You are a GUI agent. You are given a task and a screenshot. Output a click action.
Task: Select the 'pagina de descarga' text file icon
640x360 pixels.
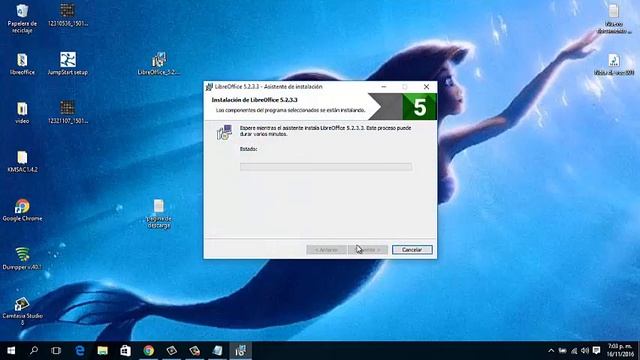click(159, 213)
